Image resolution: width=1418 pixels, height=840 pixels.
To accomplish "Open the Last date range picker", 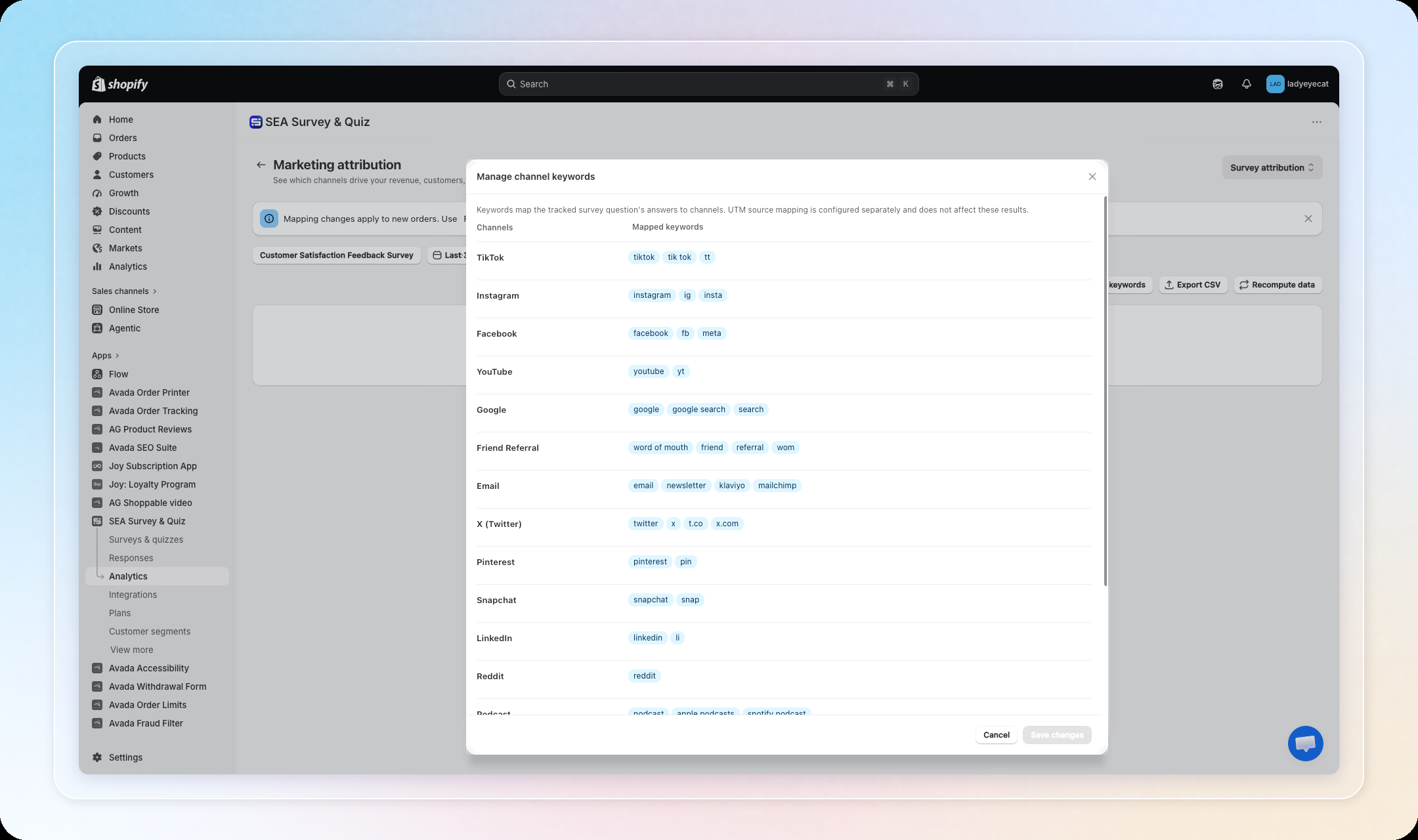I will tap(448, 255).
